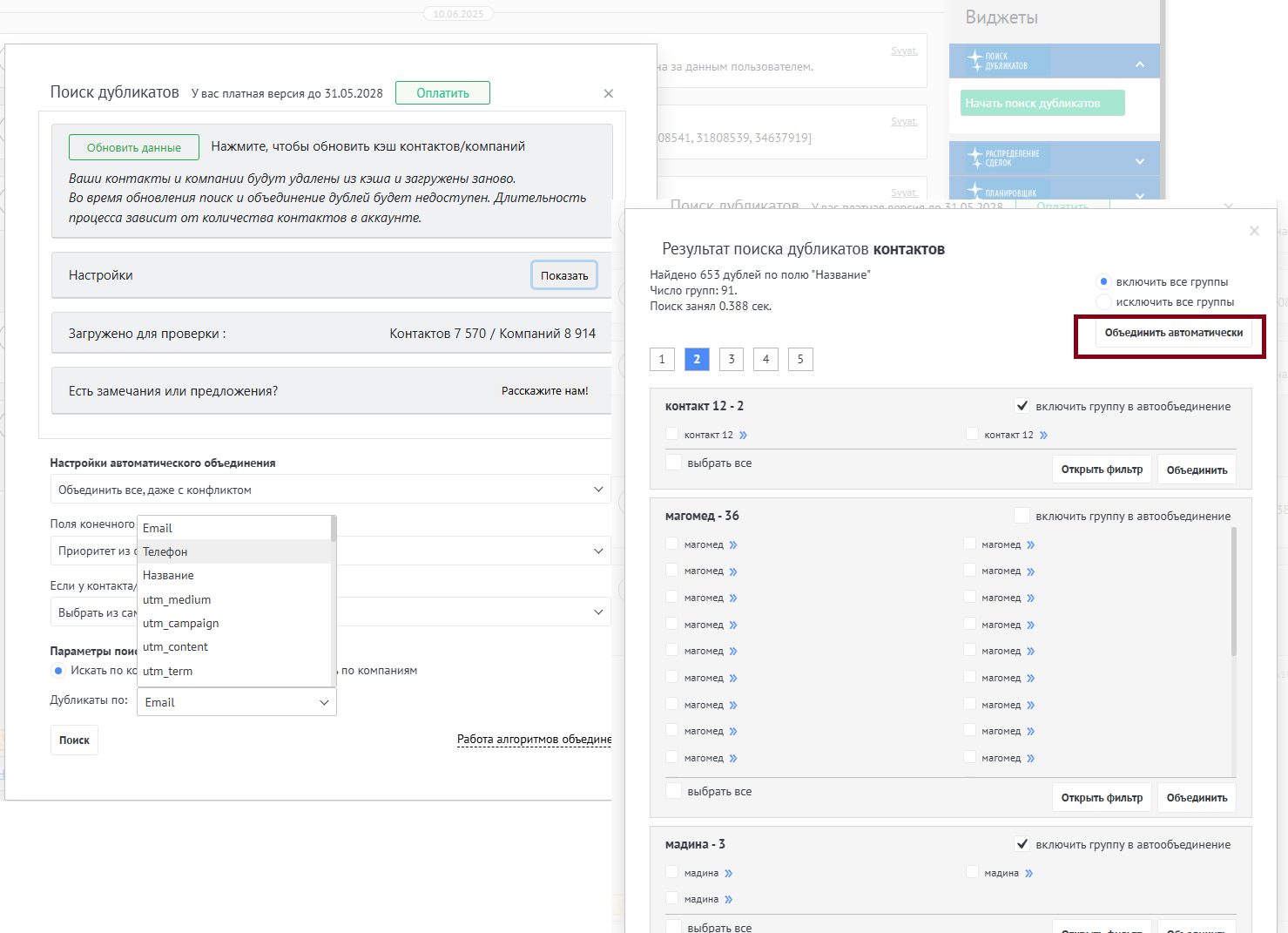Select включить все группы radio option

click(x=1103, y=281)
